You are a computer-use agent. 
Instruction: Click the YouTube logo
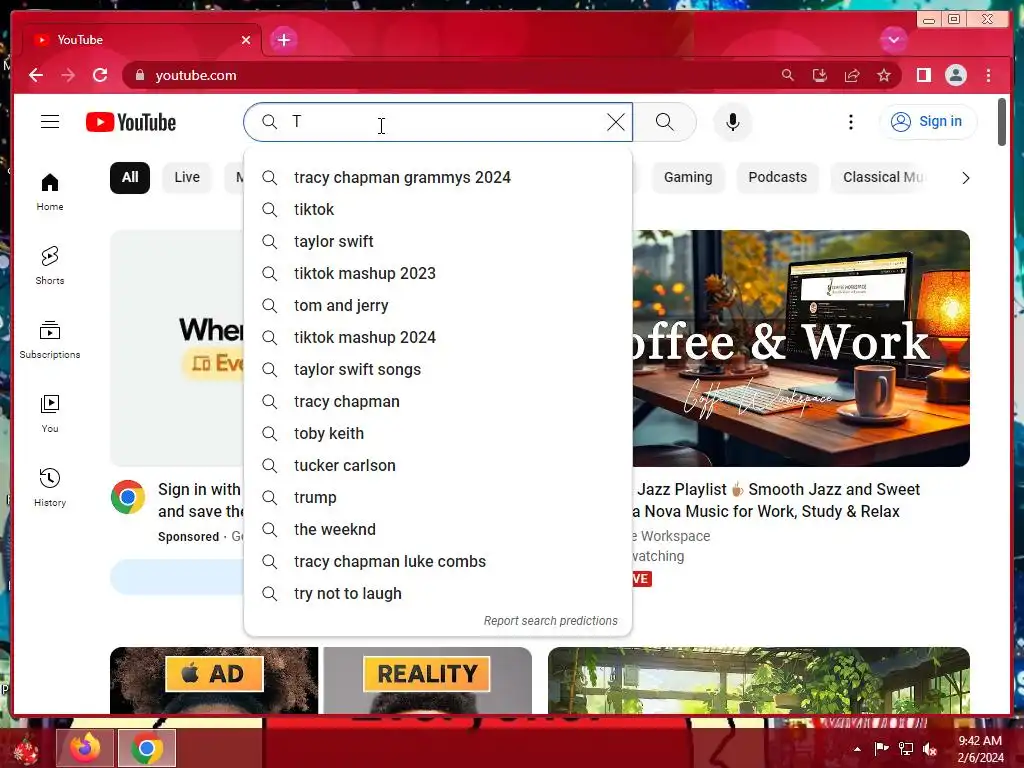pos(131,122)
